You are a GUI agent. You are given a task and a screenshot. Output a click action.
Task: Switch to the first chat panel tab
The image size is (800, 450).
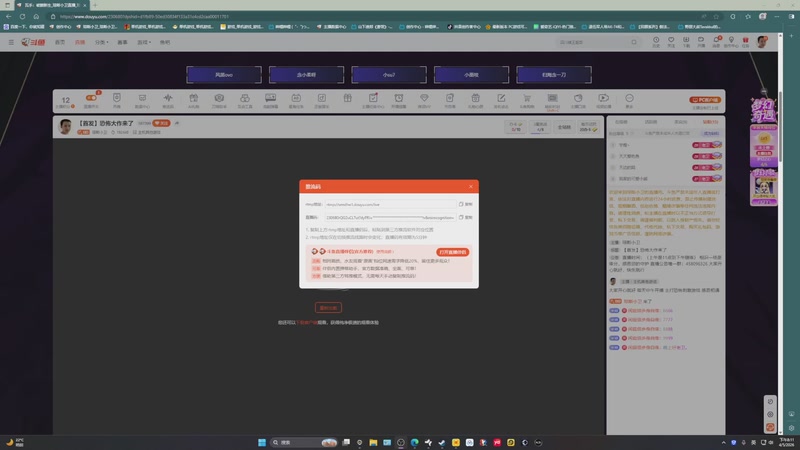point(621,122)
